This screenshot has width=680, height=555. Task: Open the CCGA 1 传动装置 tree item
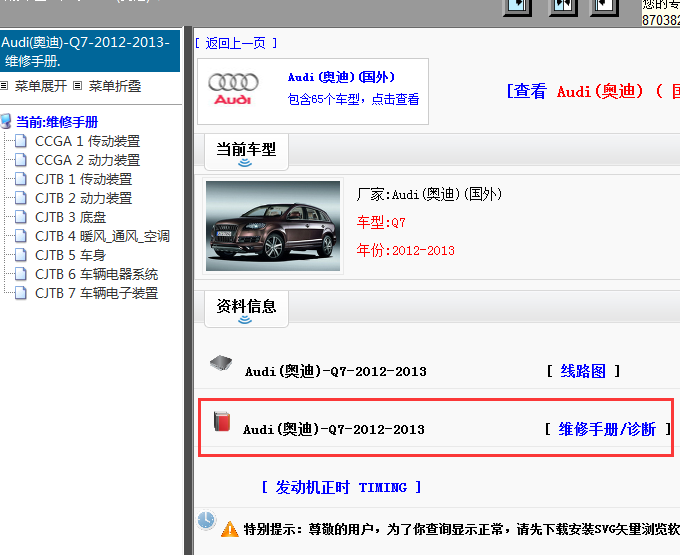coord(87,141)
